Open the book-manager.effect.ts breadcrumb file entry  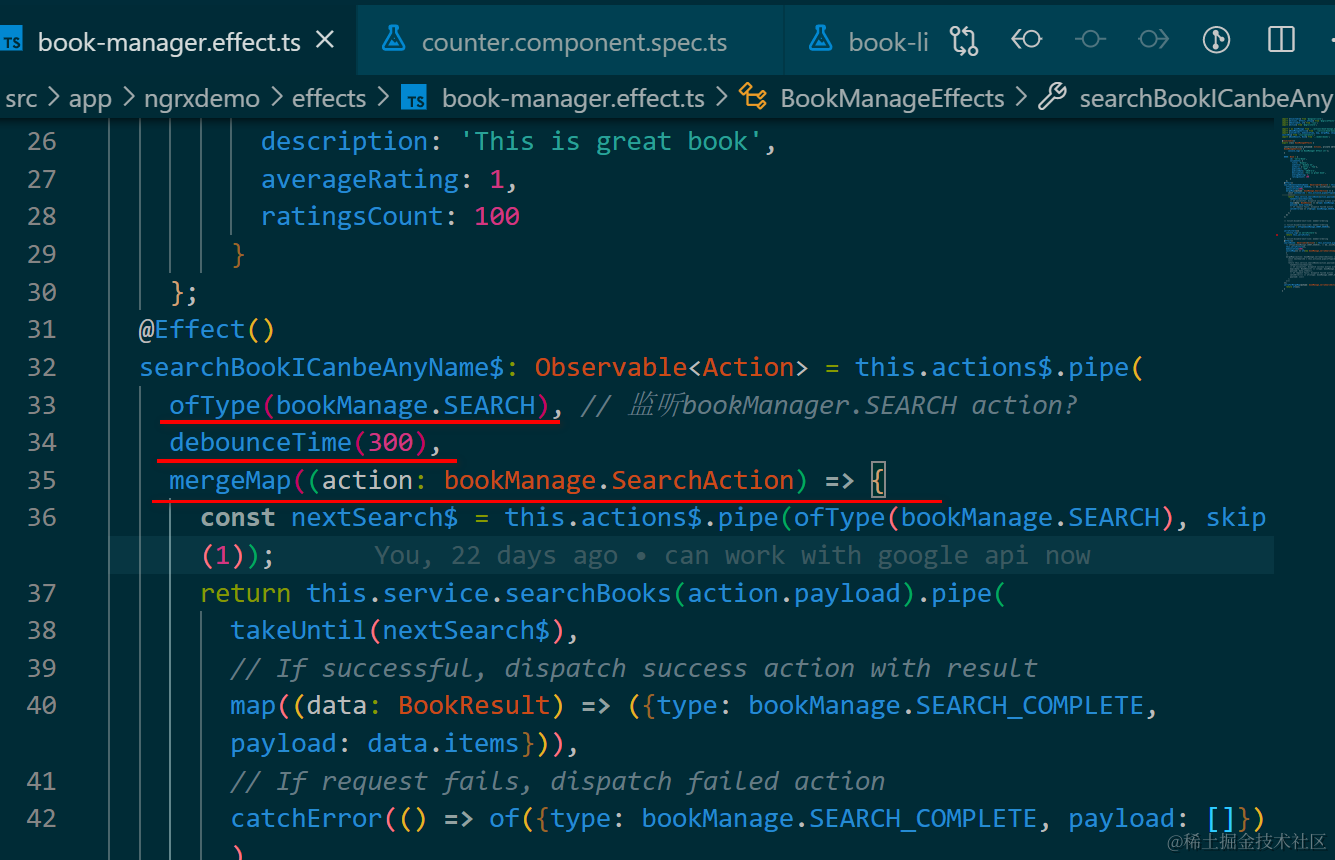click(573, 98)
